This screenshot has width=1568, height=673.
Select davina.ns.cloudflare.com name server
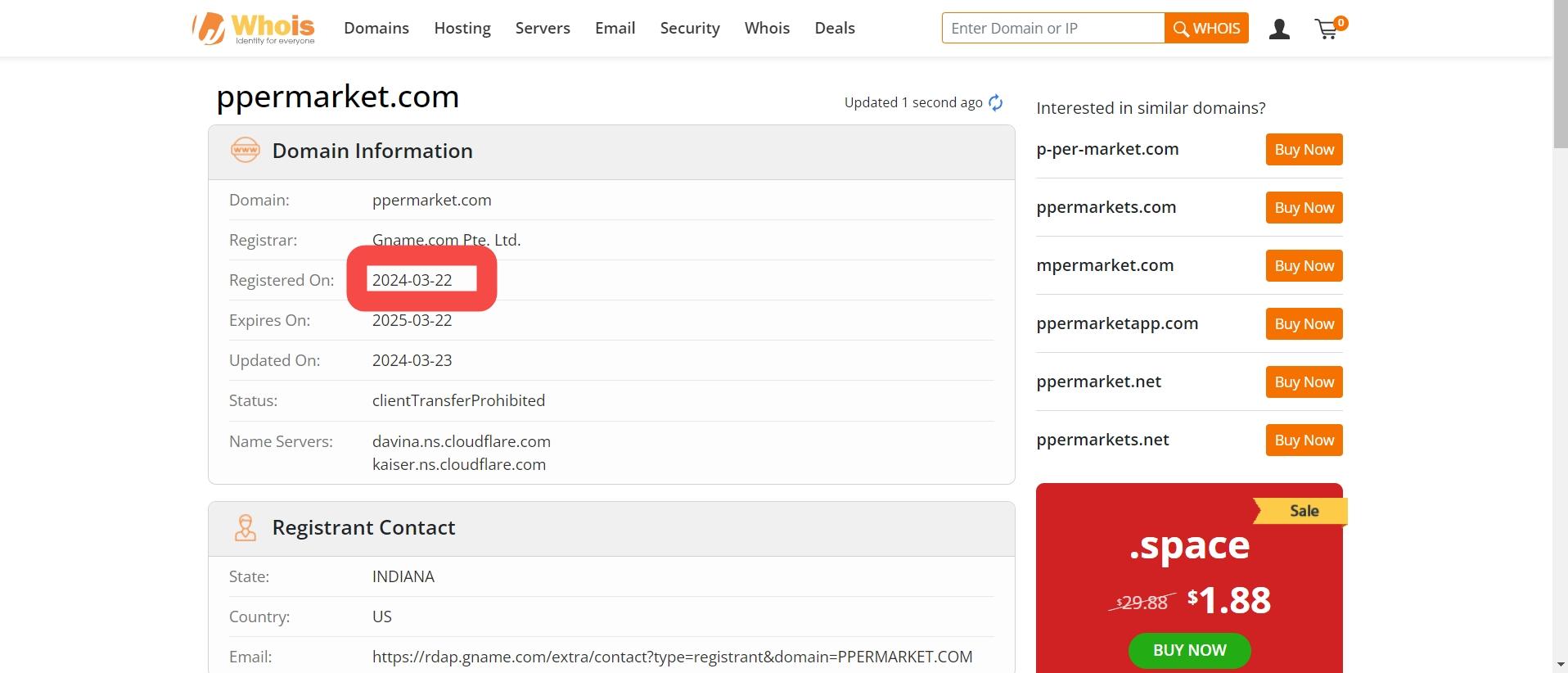[462, 441]
